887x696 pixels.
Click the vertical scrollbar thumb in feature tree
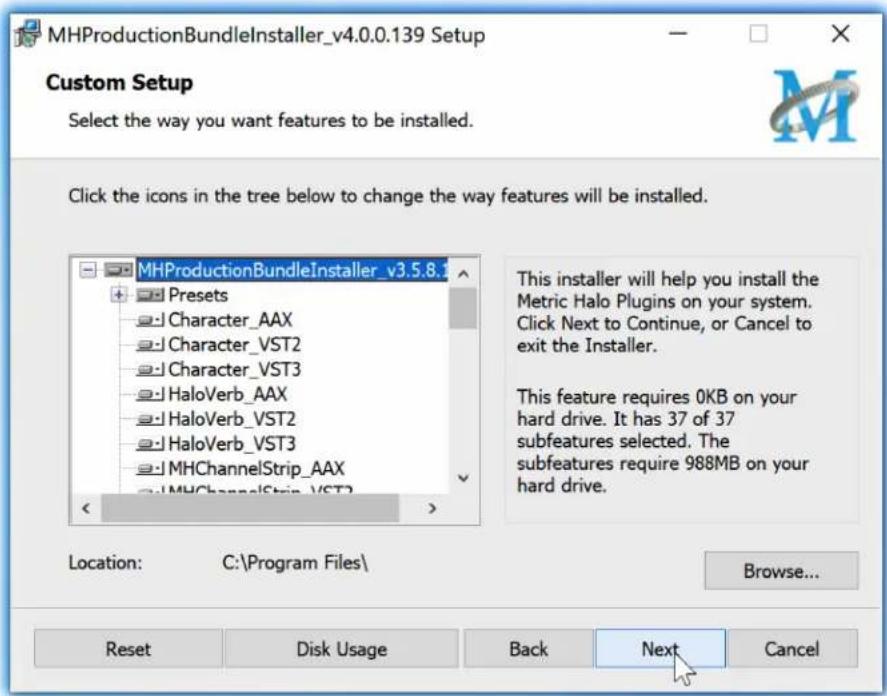point(463,308)
